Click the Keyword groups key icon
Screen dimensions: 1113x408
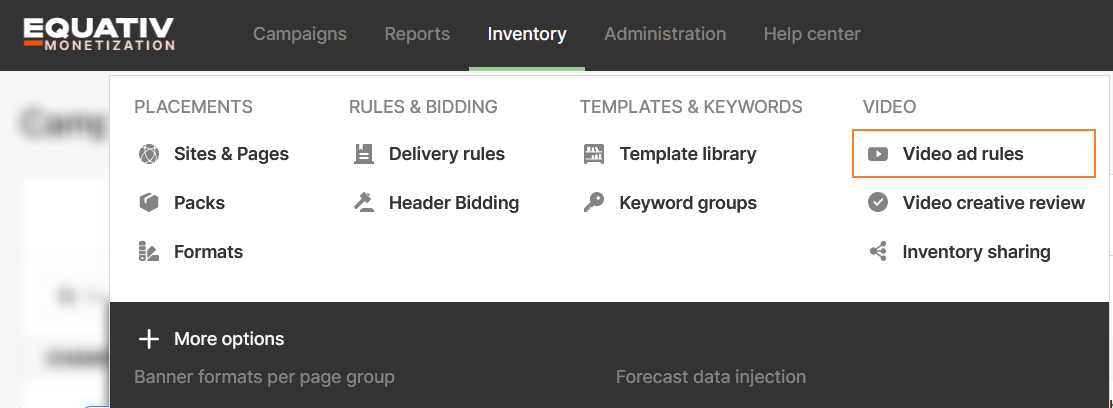click(x=594, y=203)
